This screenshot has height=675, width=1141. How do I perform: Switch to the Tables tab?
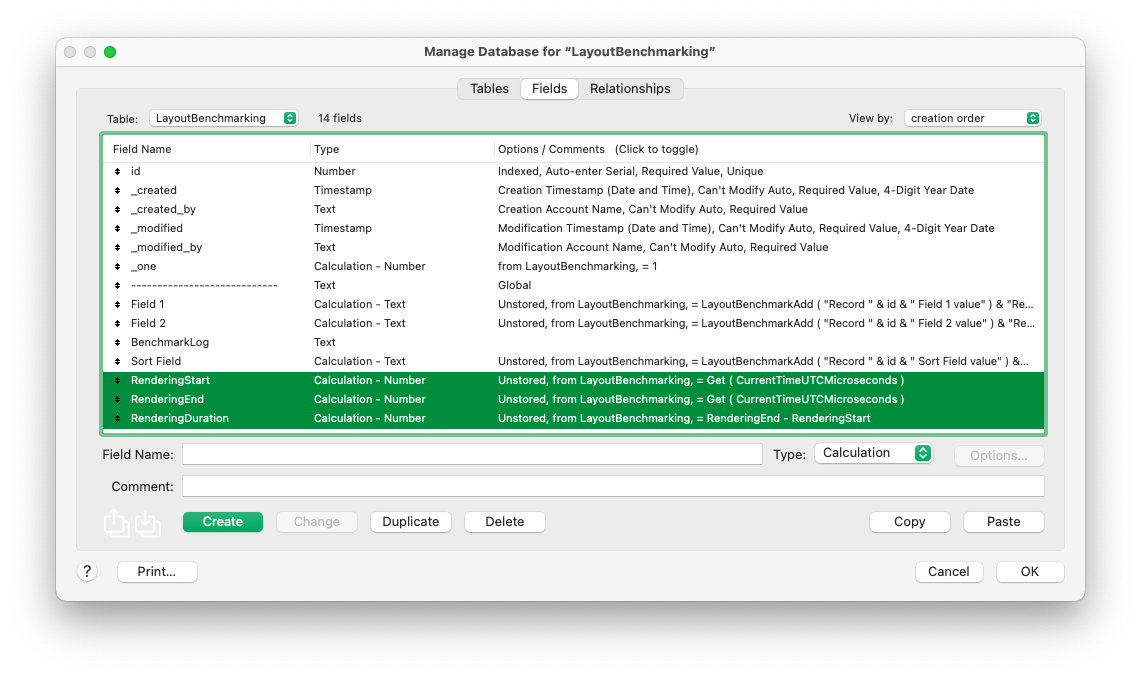point(489,89)
